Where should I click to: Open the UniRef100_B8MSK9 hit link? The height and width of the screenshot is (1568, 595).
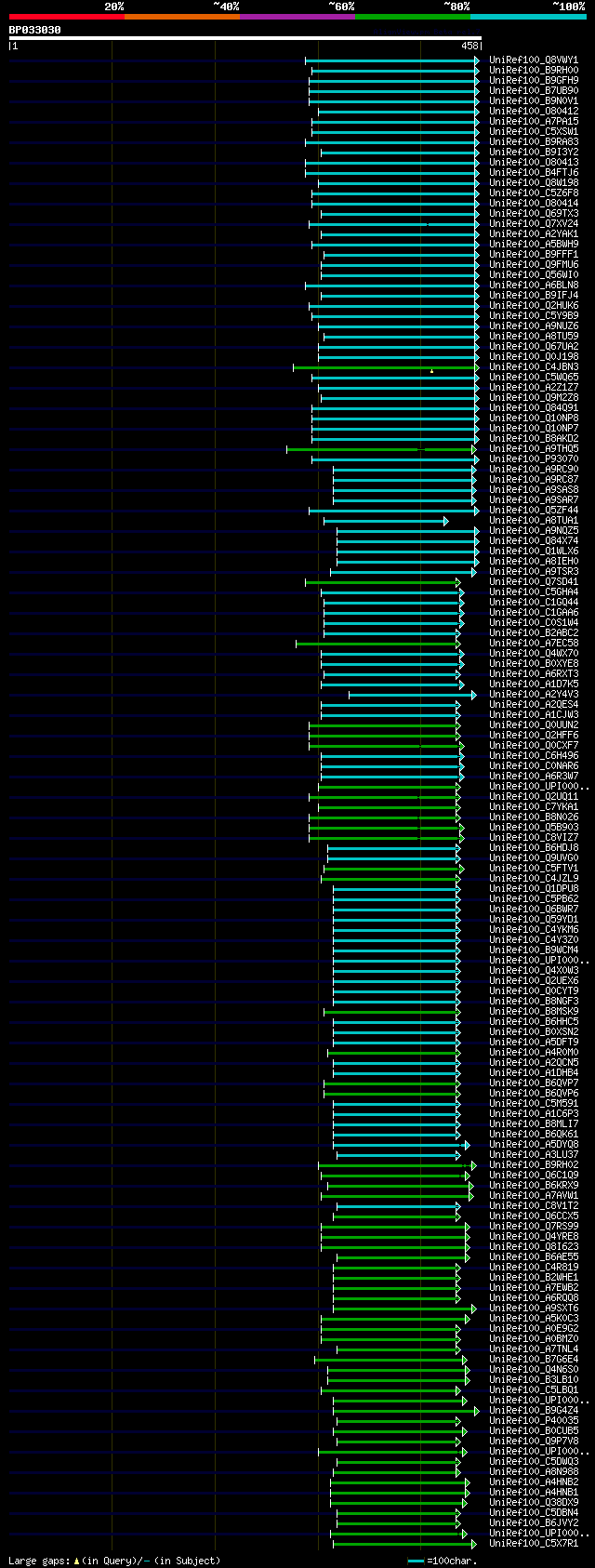tap(534, 1012)
